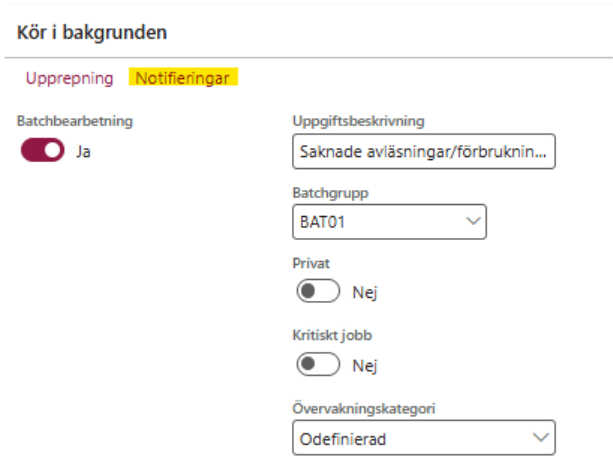This screenshot has height=466, width=613.
Task: Open the Upprepning tab
Action: coord(69,78)
